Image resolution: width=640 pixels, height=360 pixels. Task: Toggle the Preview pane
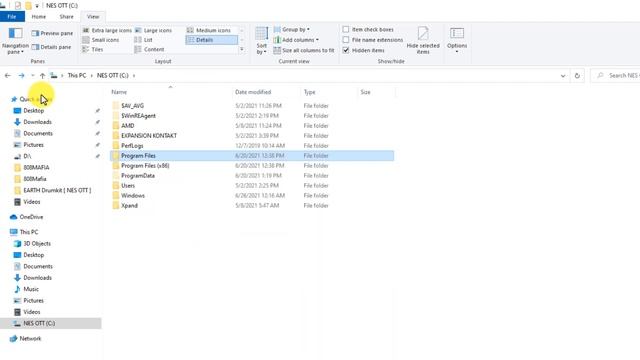coord(52,33)
